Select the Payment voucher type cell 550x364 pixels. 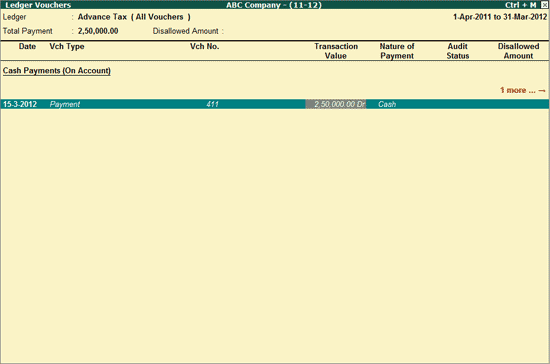65,104
